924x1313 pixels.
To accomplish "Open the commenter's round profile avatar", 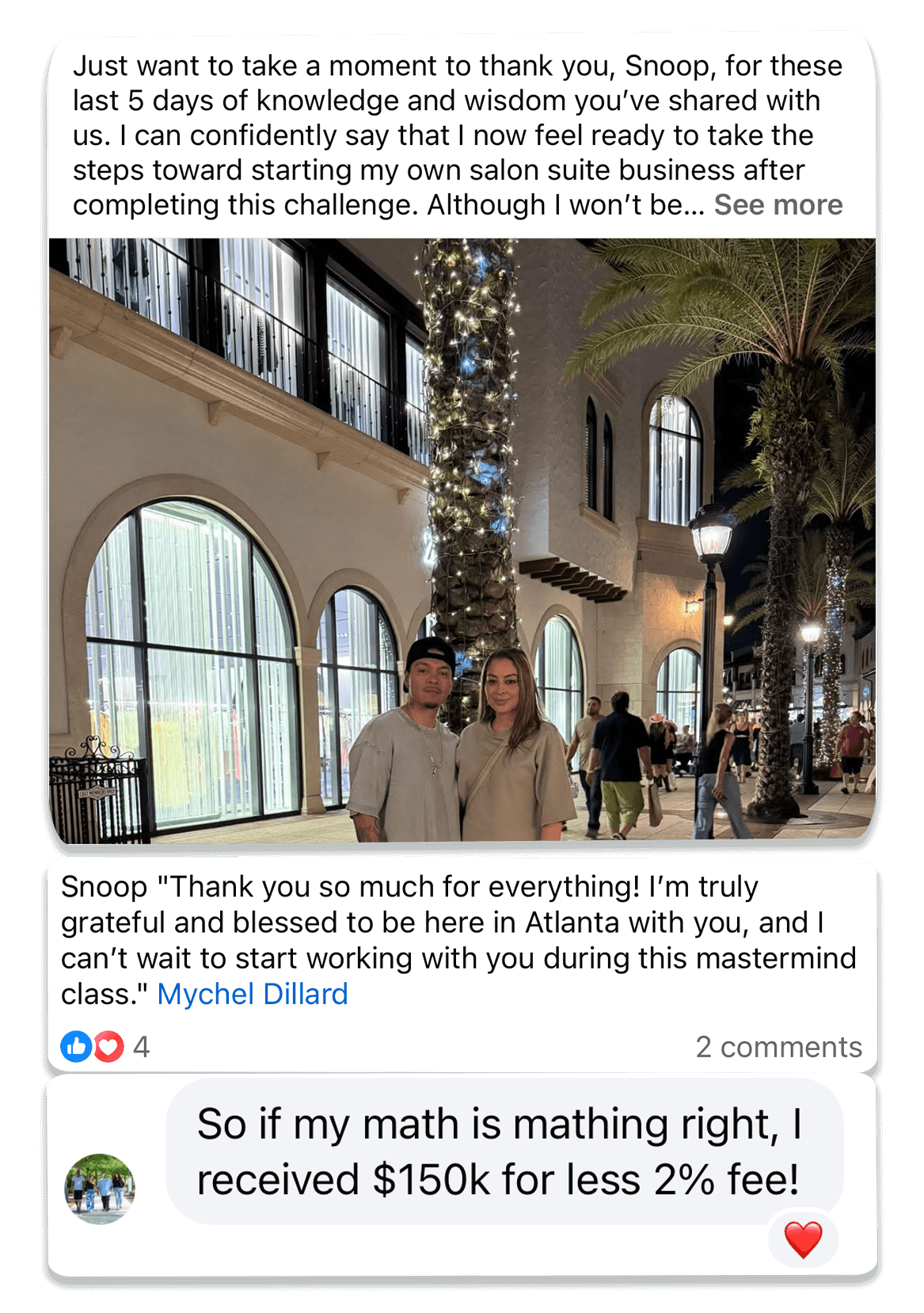I will click(100, 1189).
